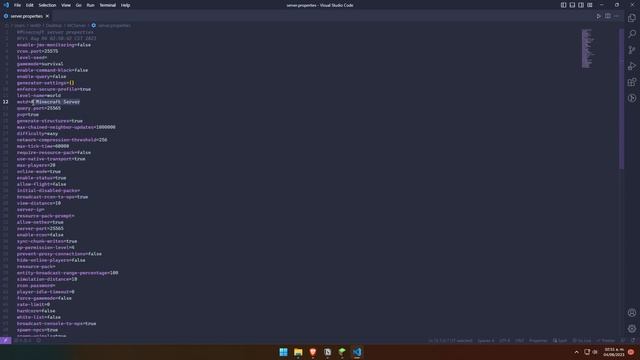Click the difficulty=easy line

37,133
